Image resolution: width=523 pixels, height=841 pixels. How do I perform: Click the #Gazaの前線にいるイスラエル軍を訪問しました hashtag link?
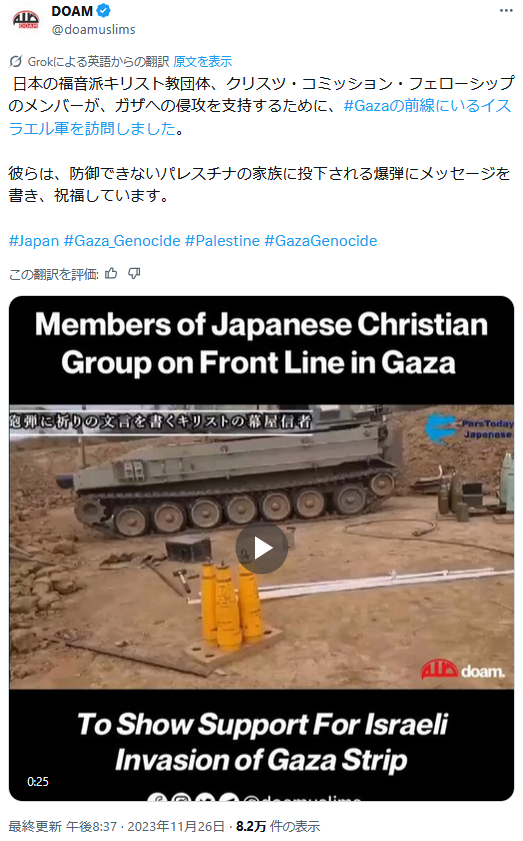[260, 117]
